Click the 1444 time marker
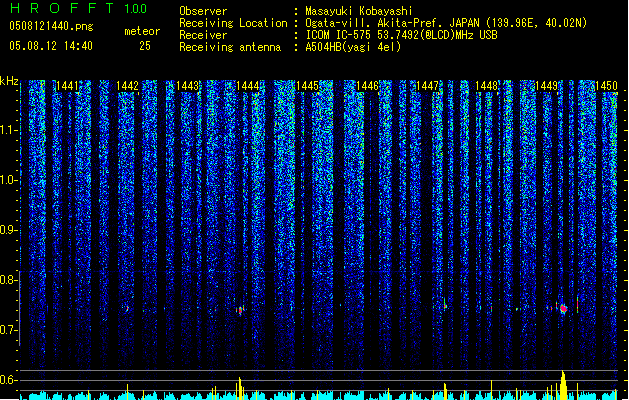This screenshot has width=629, height=400. (248, 86)
